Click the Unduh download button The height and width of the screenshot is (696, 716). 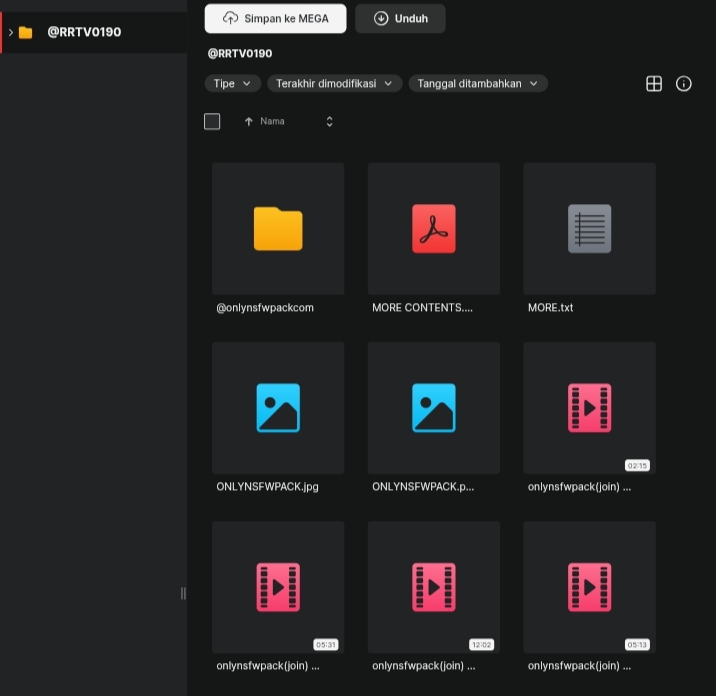(x=400, y=19)
